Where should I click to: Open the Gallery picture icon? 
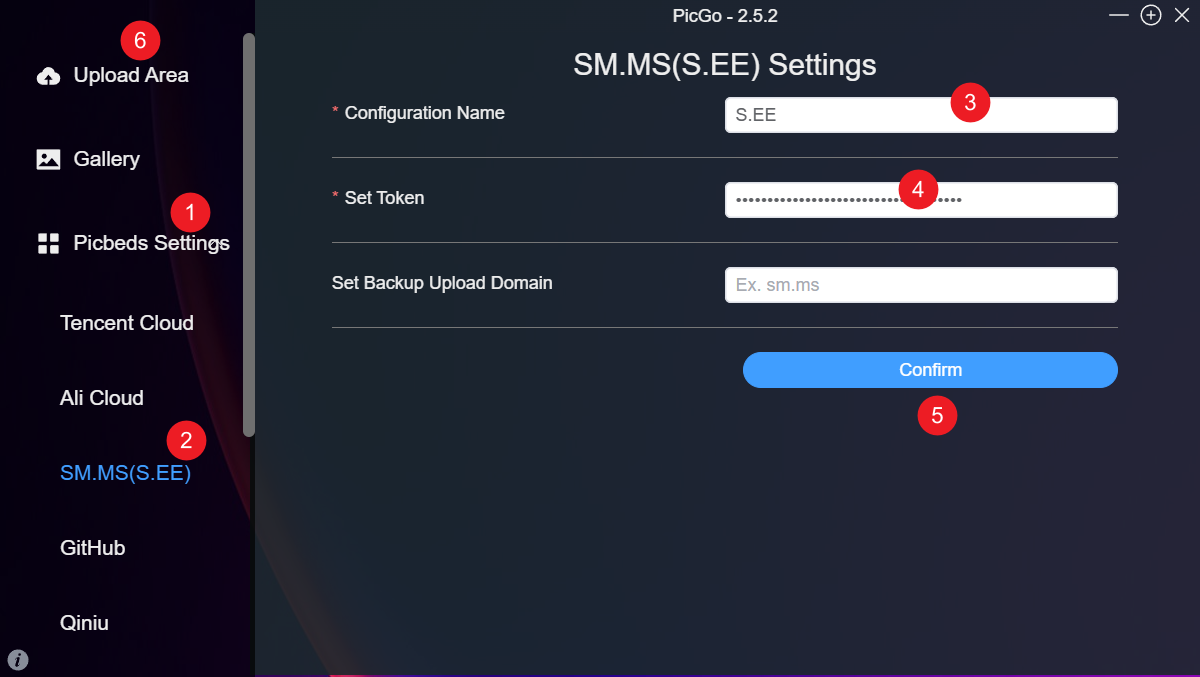pos(47,158)
